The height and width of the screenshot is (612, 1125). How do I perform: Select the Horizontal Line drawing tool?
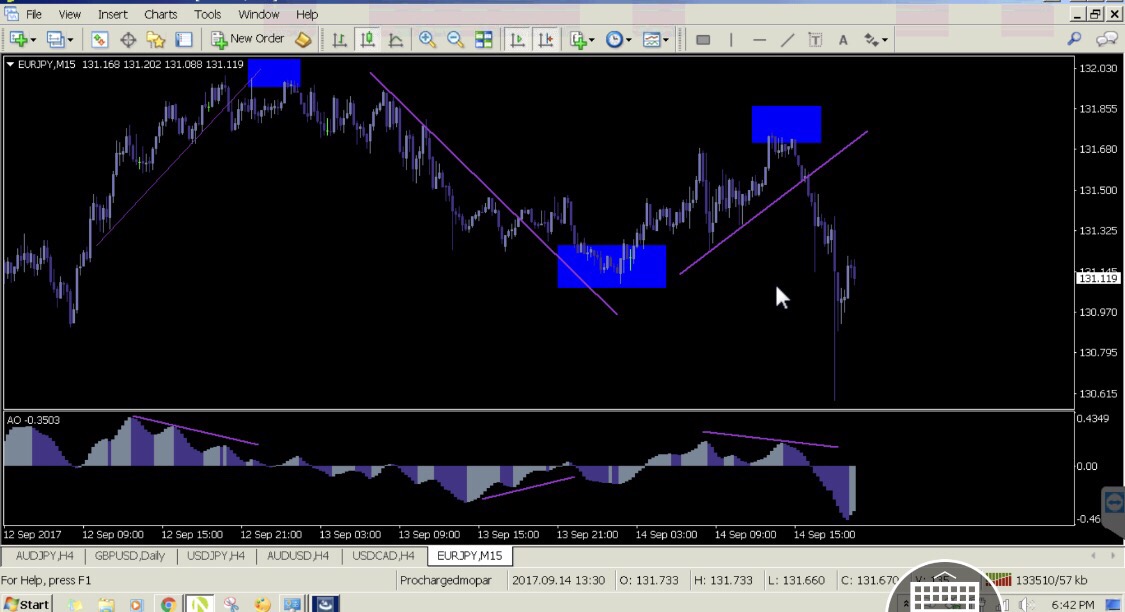tap(759, 39)
